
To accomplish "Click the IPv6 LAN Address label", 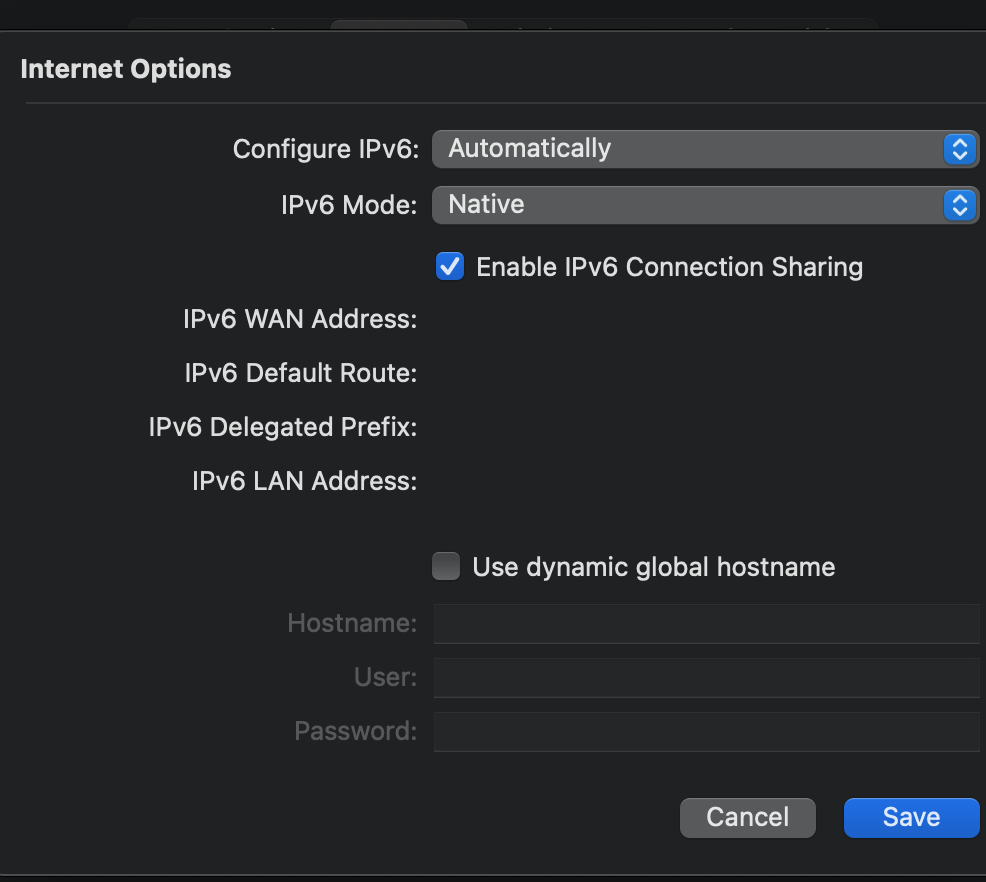I will (x=304, y=481).
